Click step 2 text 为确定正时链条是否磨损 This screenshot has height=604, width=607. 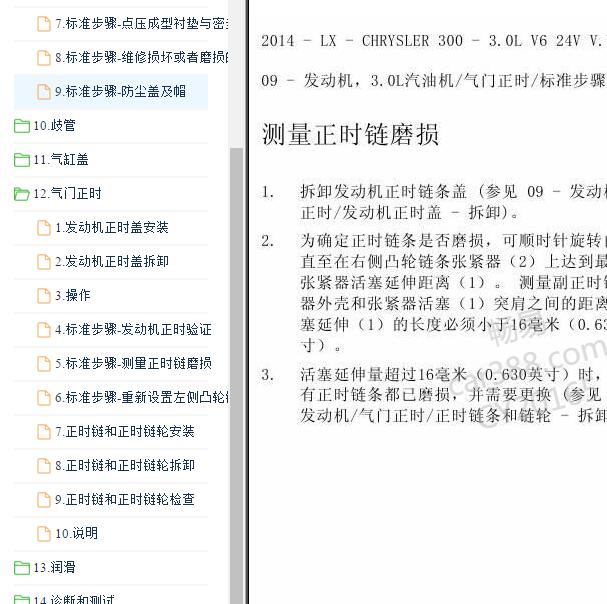[x=453, y=293]
